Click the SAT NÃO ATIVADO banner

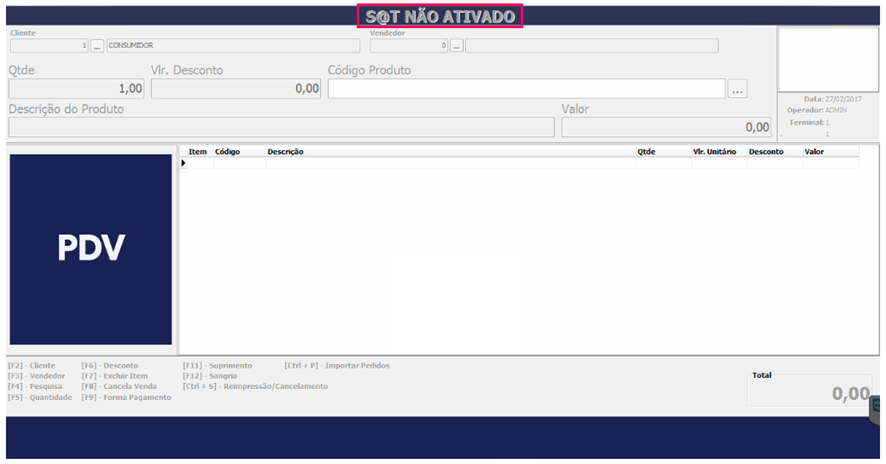(x=440, y=16)
